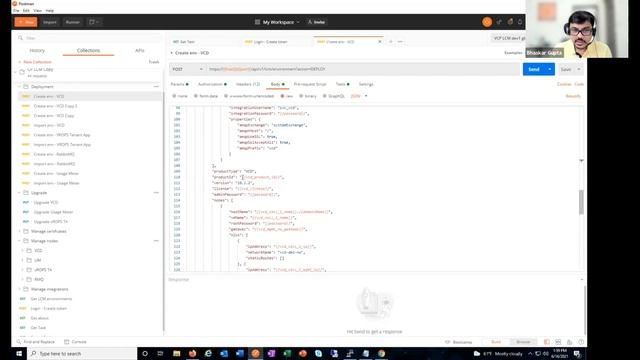Select the Import env - VCD request
640x360 pixels.
click(49, 125)
